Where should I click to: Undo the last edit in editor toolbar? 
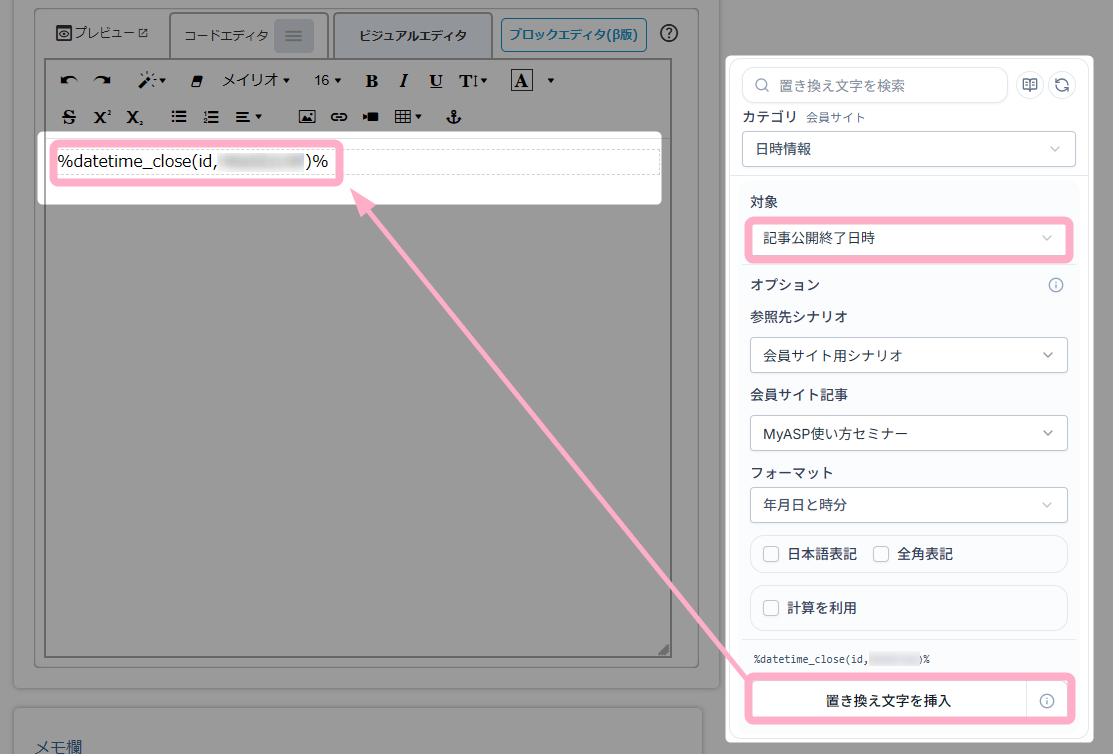(x=69, y=81)
